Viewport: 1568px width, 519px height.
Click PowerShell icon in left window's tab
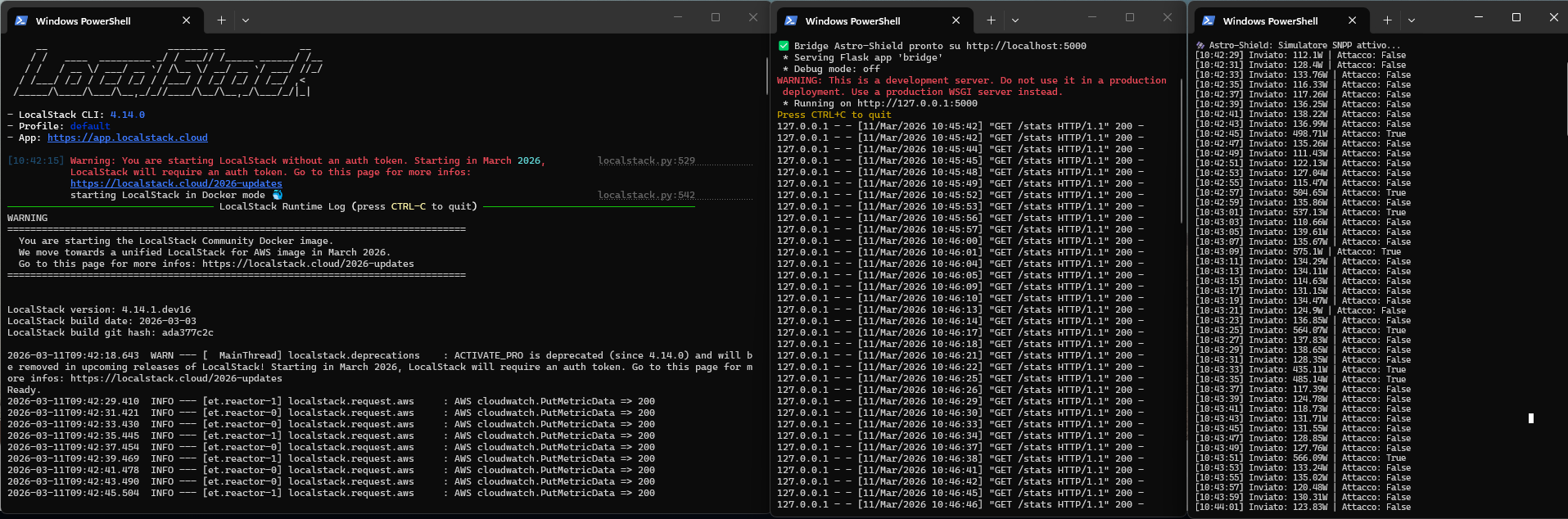coord(21,20)
